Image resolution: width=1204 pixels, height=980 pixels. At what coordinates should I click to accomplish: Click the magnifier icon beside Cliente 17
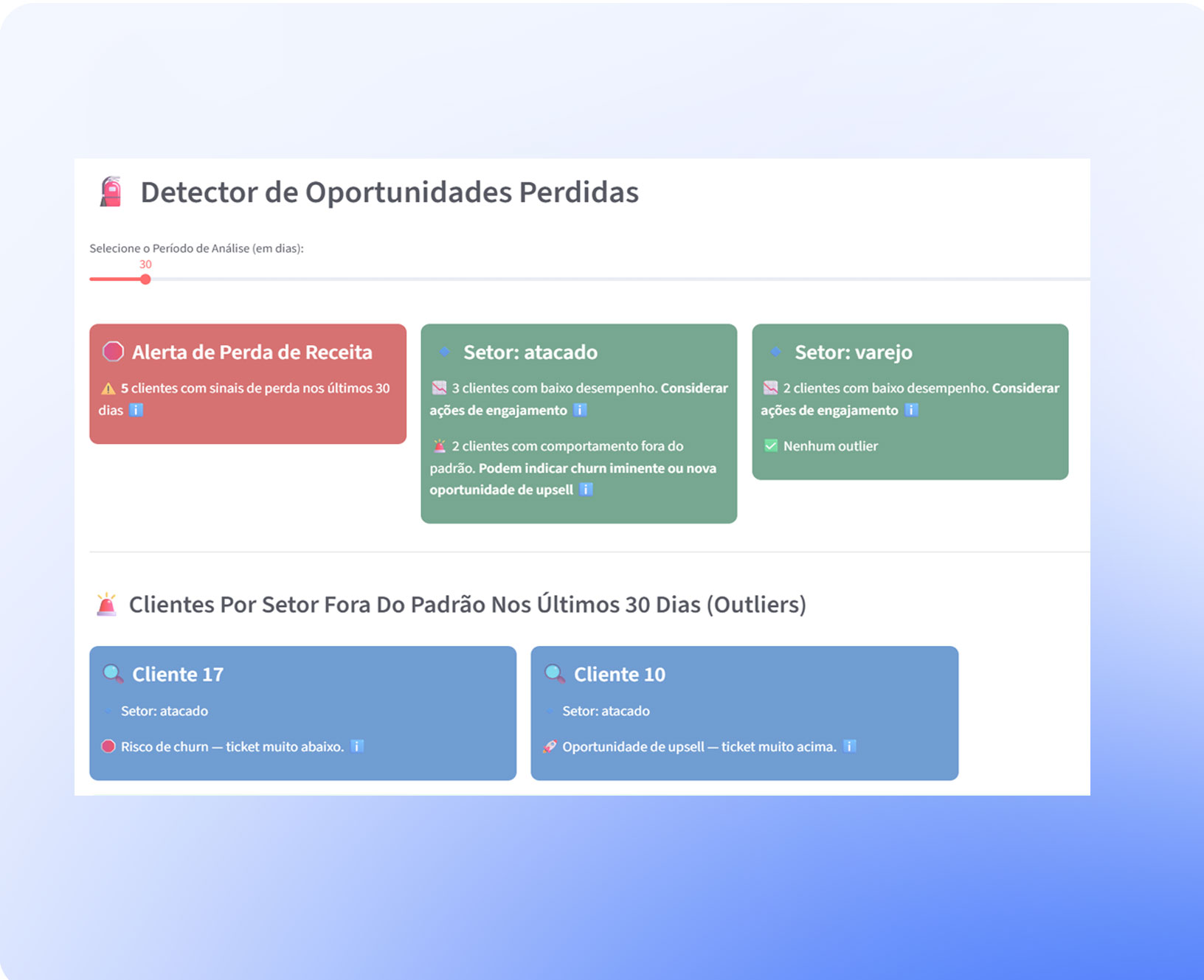(x=113, y=673)
